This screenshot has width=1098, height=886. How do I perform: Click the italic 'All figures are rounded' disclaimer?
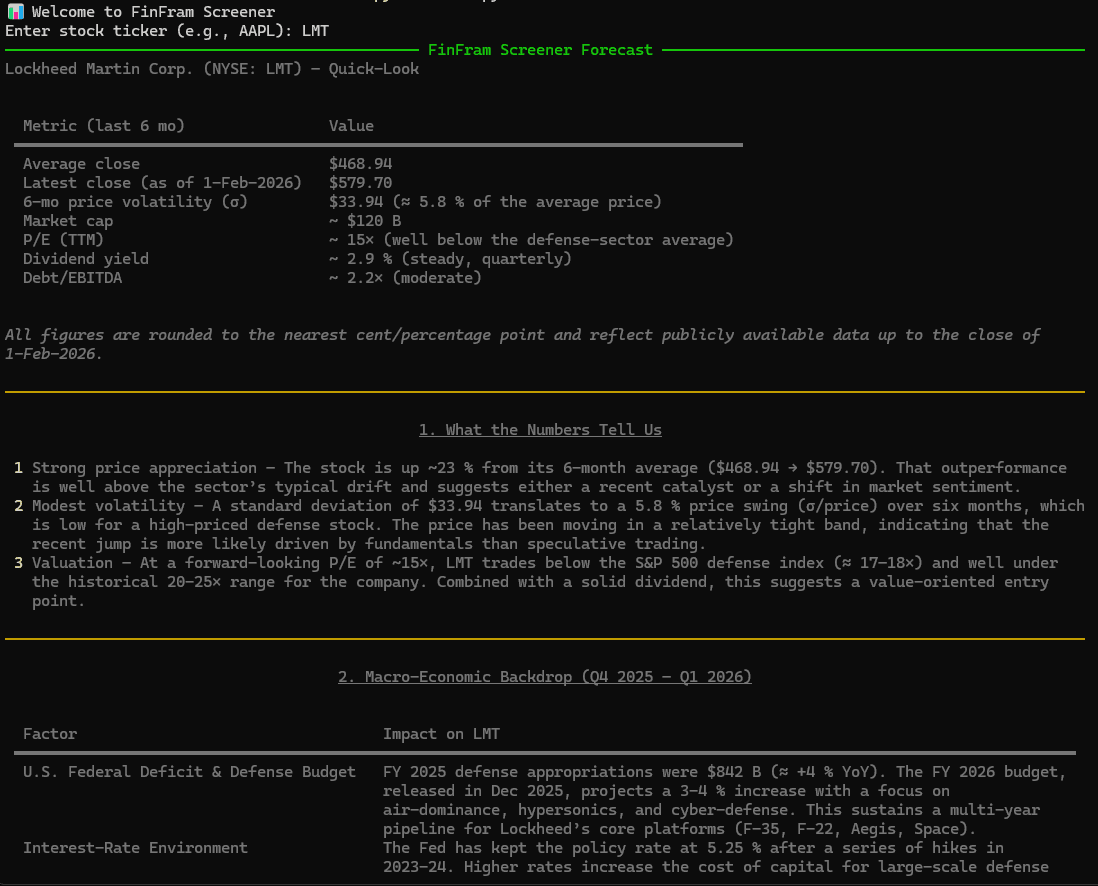click(522, 344)
